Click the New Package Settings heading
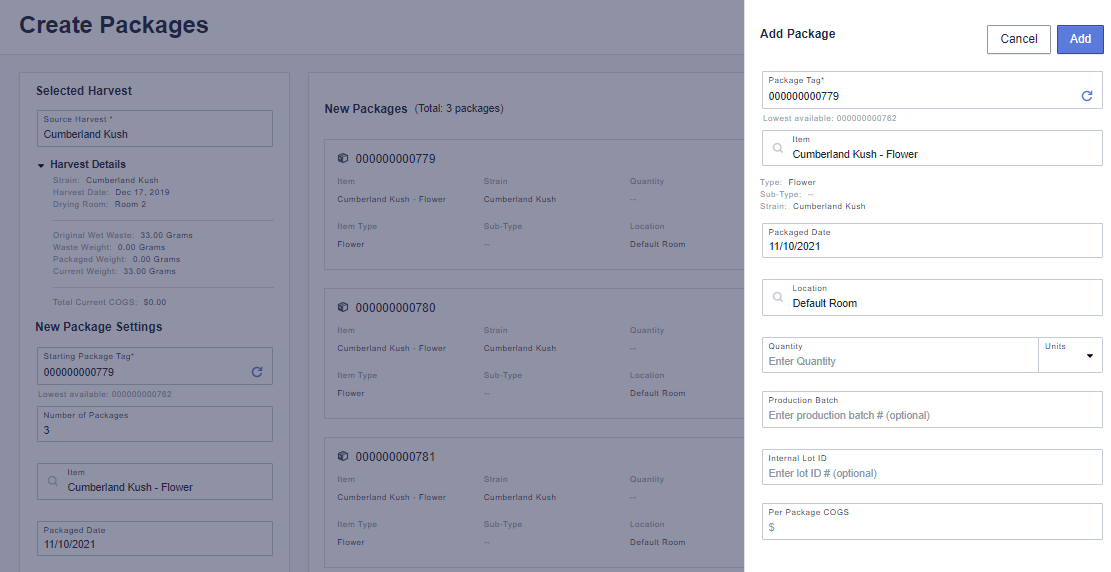 pyautogui.click(x=98, y=327)
